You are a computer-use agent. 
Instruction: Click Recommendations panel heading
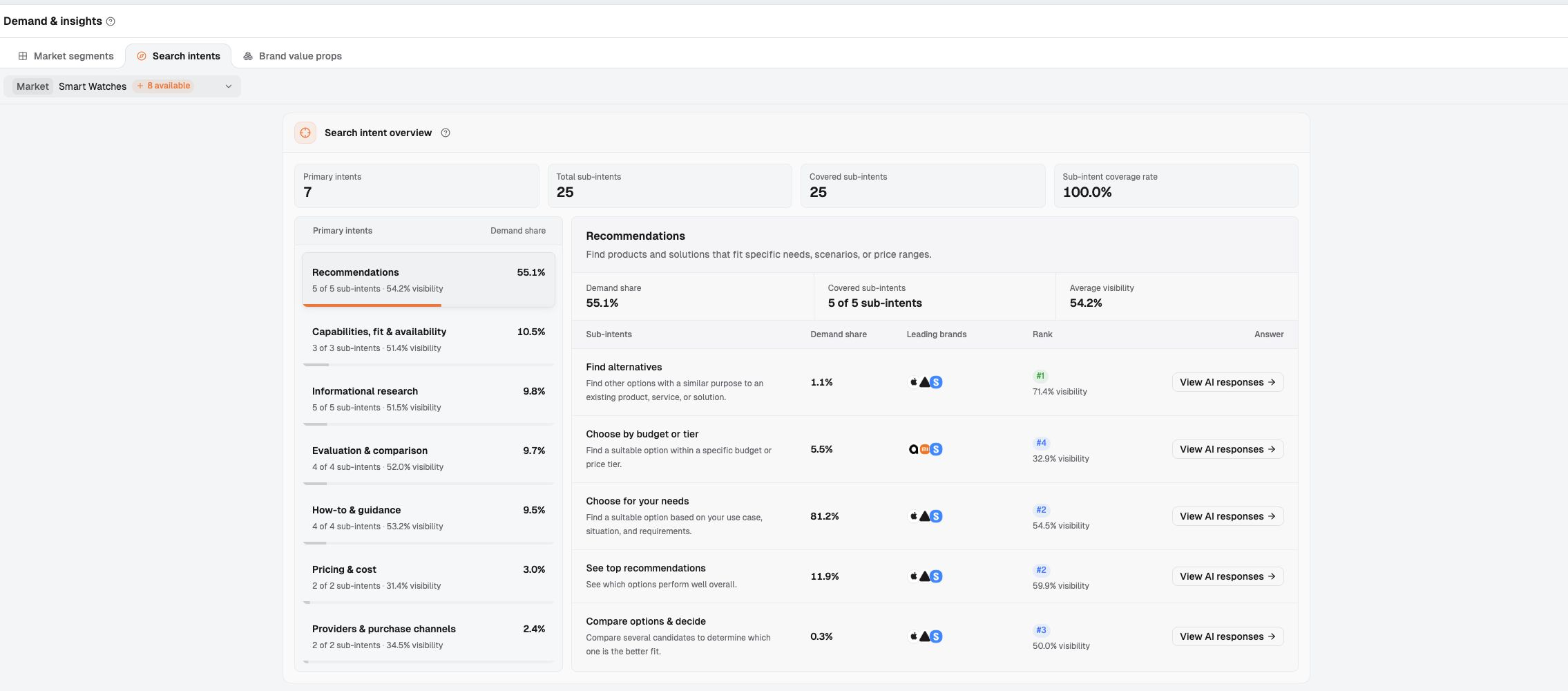pos(635,236)
